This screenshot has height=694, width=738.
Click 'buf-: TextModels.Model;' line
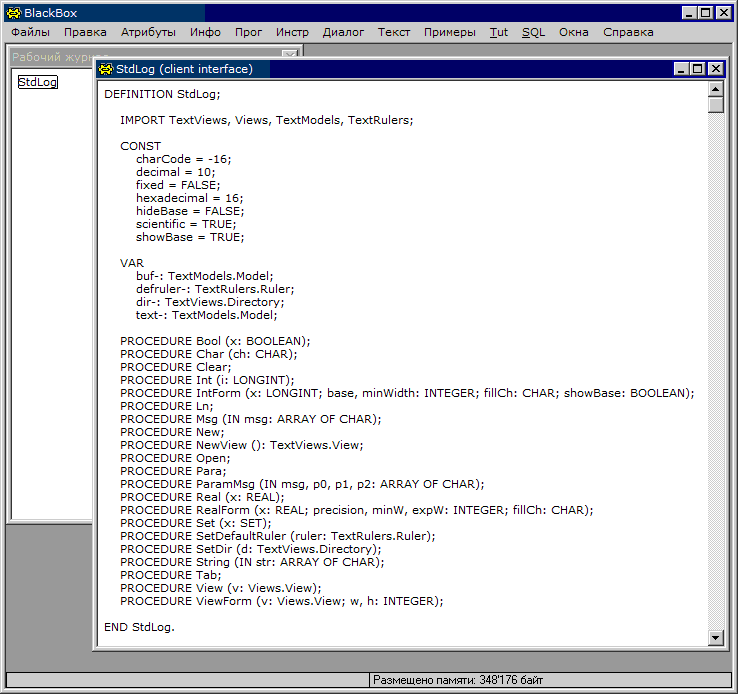coord(205,276)
